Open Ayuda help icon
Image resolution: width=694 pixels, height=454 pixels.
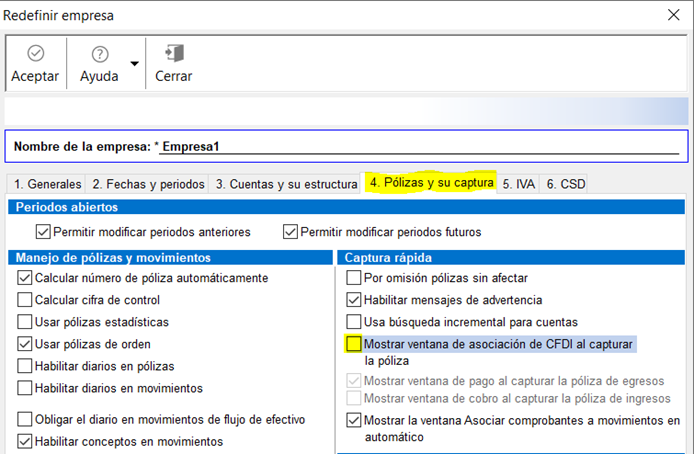point(100,54)
